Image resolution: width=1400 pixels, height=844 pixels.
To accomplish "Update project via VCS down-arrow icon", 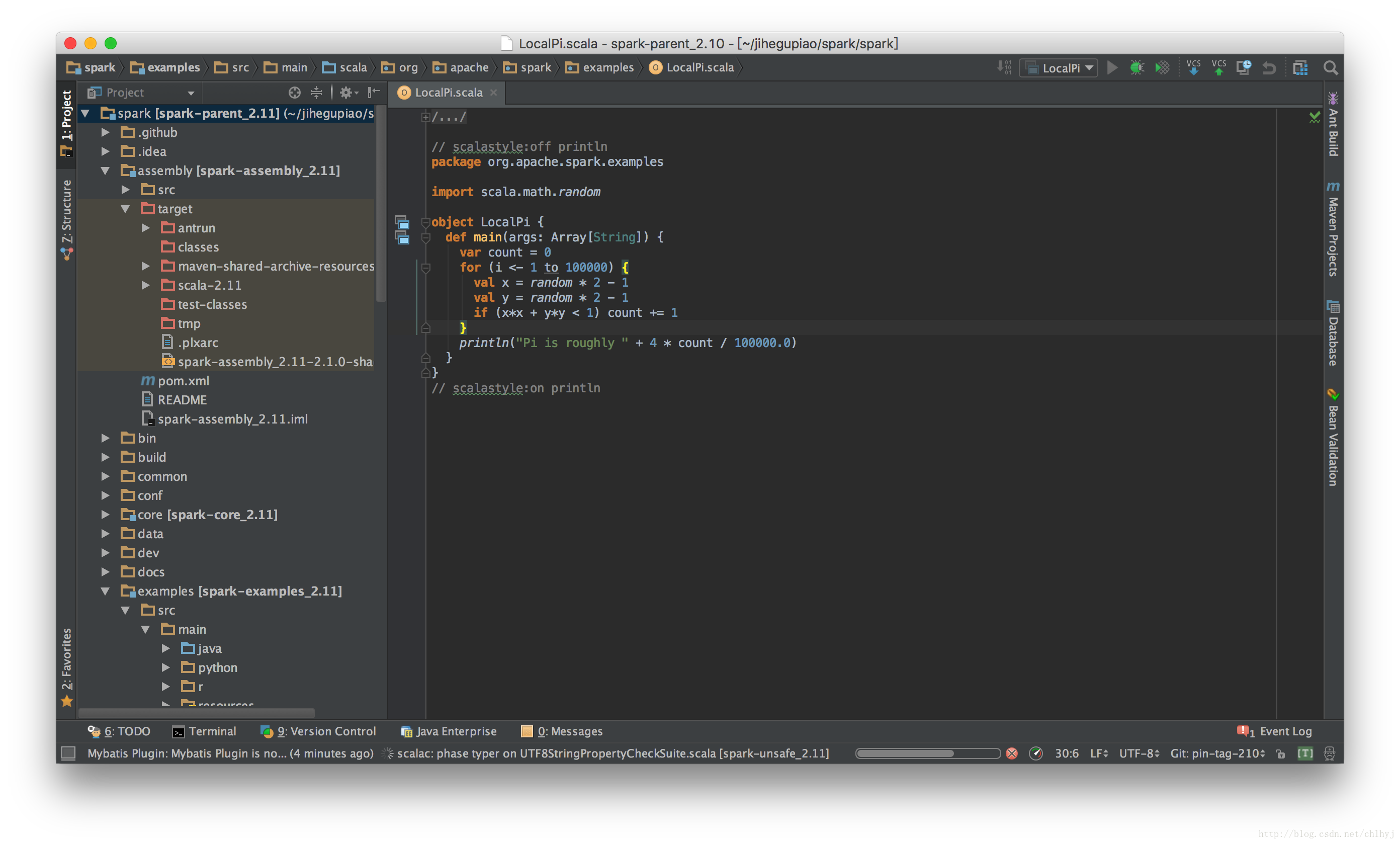I will (x=1194, y=67).
